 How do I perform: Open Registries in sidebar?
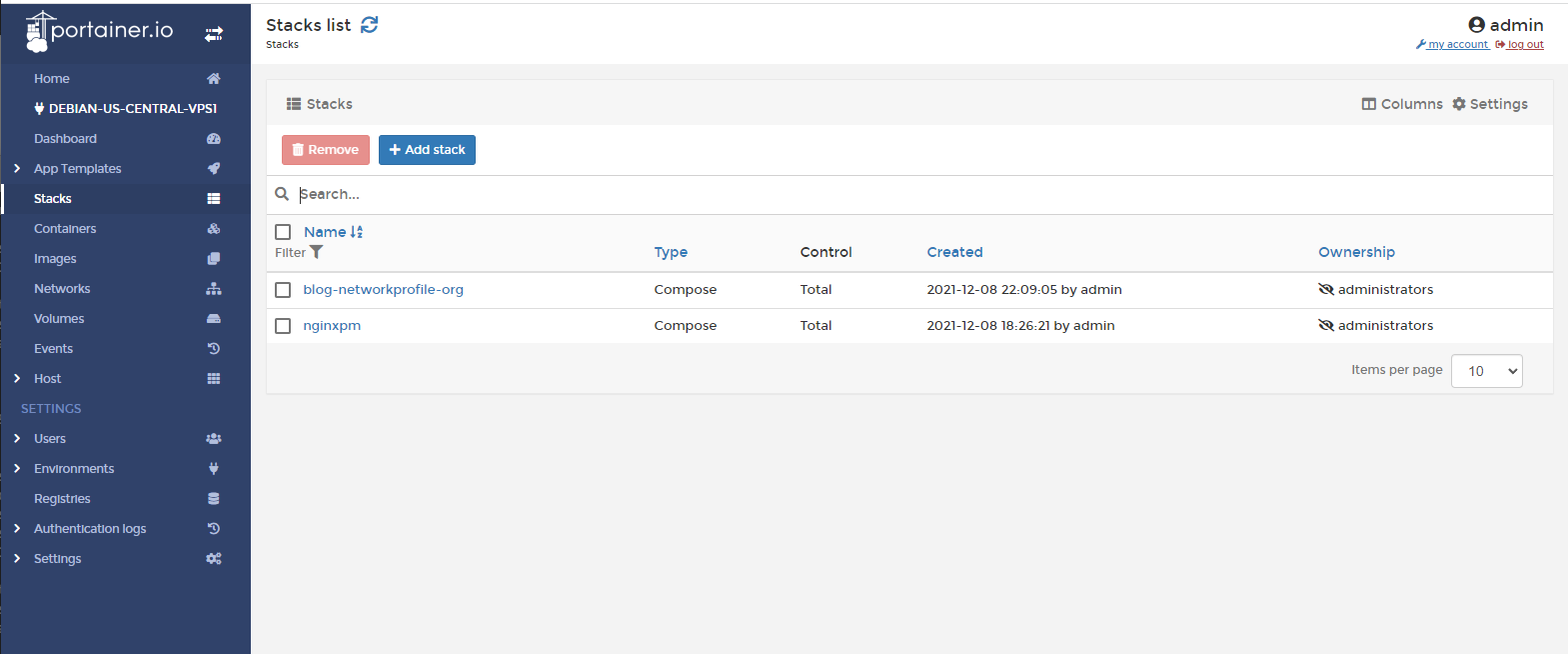(62, 499)
